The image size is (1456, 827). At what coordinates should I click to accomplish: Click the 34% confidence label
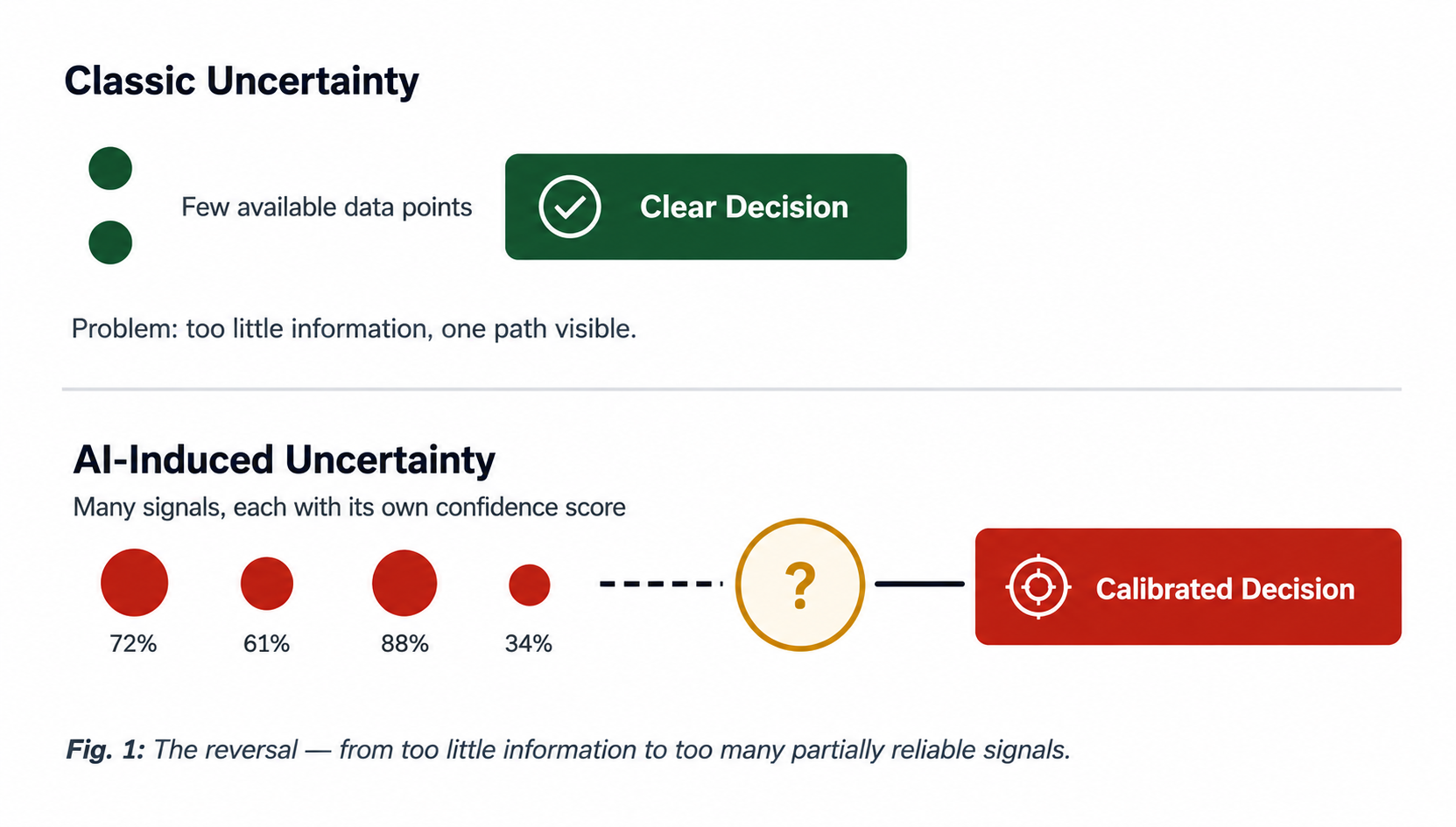[x=529, y=644]
